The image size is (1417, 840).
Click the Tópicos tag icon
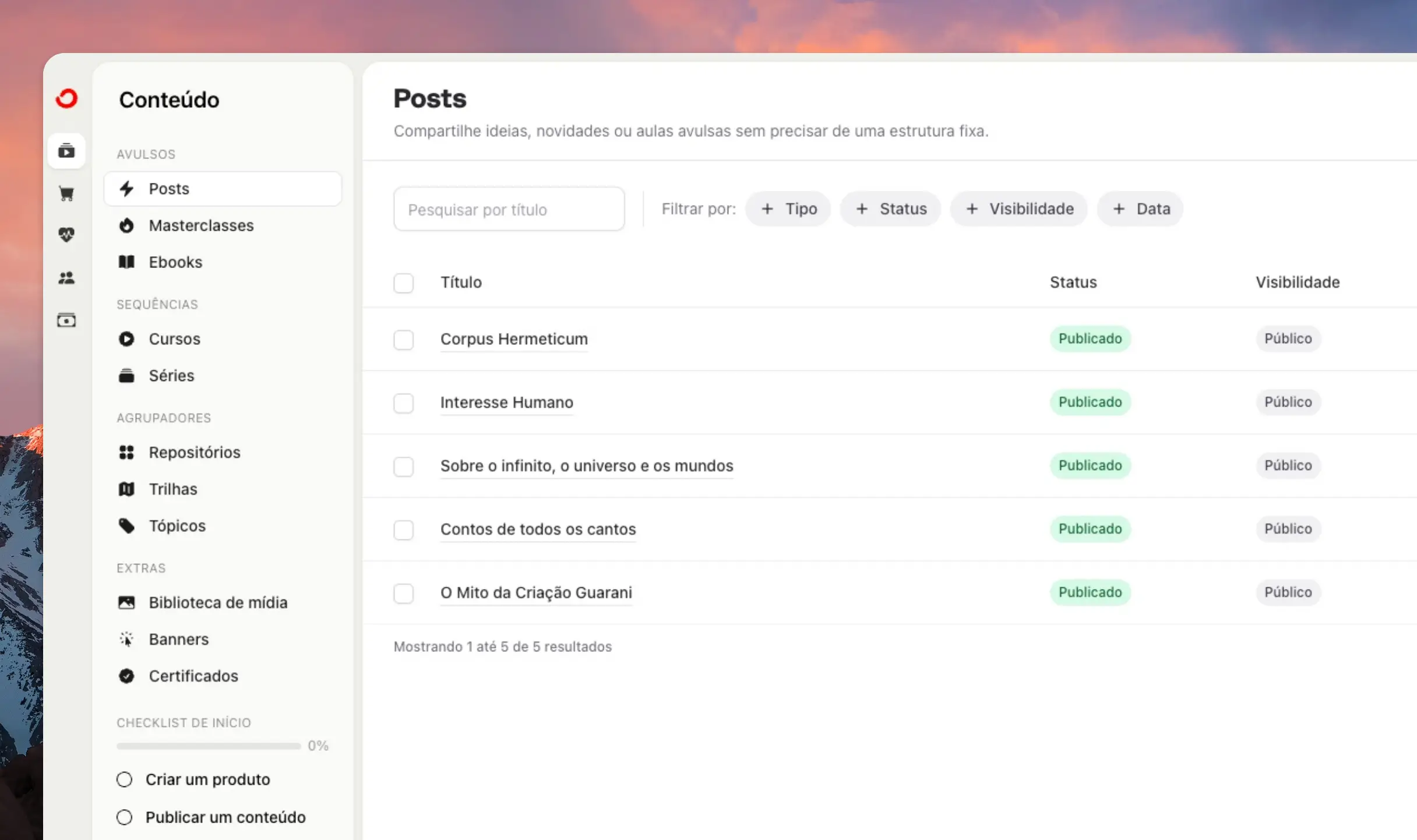pos(126,525)
